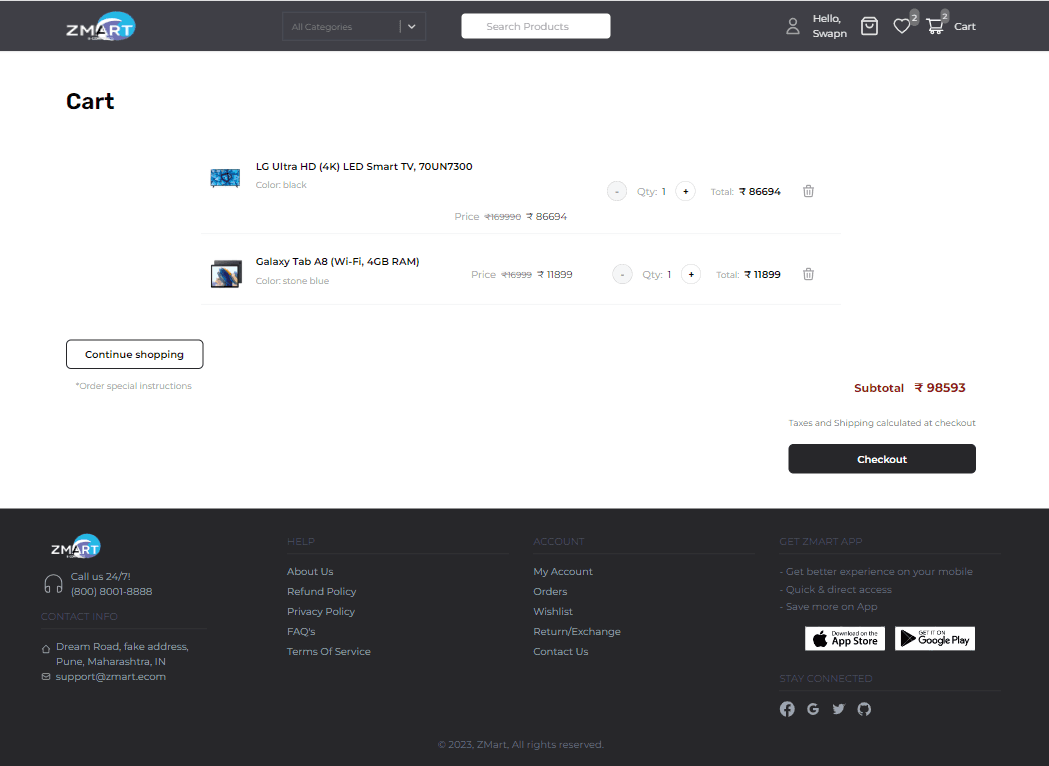Open the GitHub social icon
Screen dimensions: 1049x766
864,709
